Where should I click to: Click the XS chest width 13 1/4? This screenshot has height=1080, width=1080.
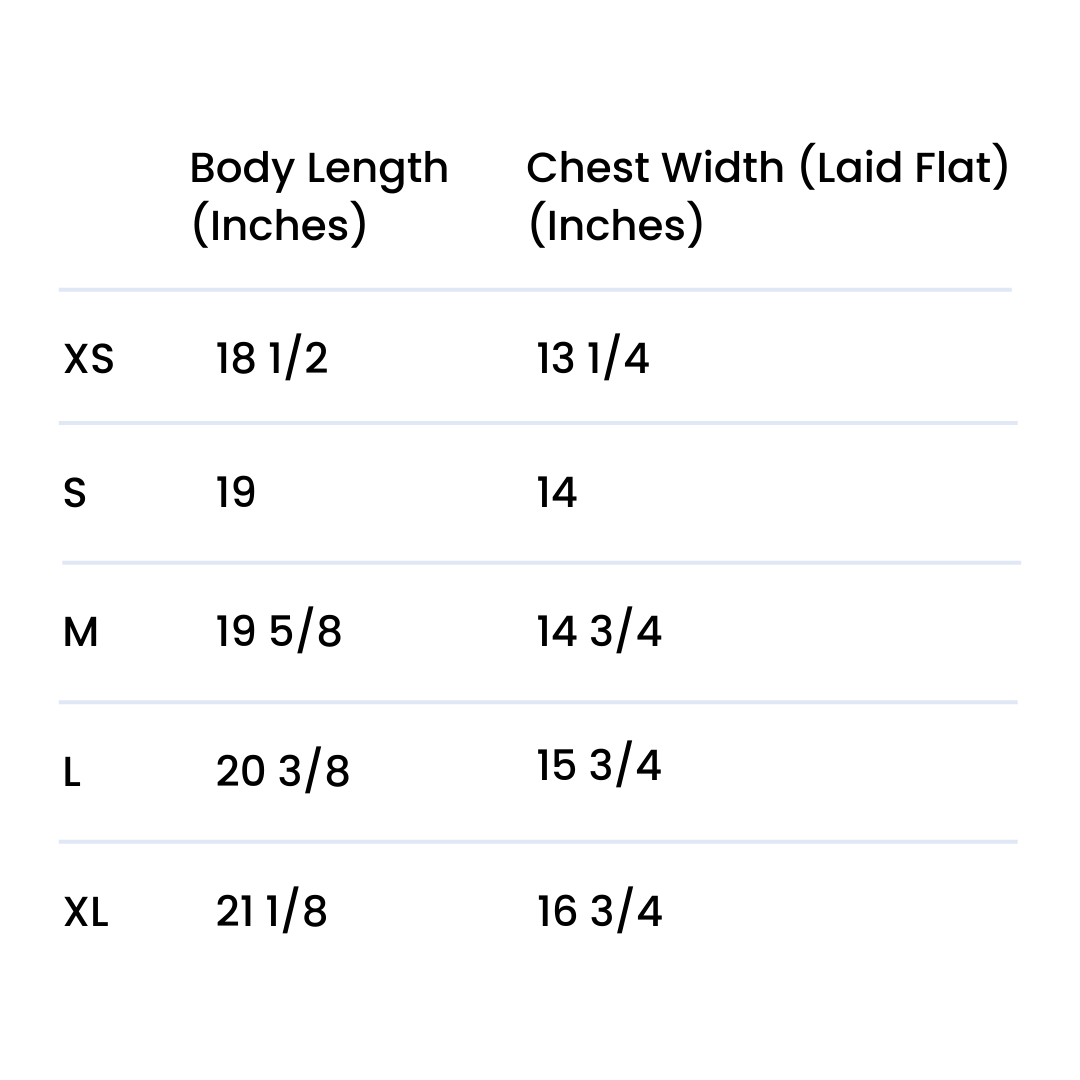[x=593, y=358]
